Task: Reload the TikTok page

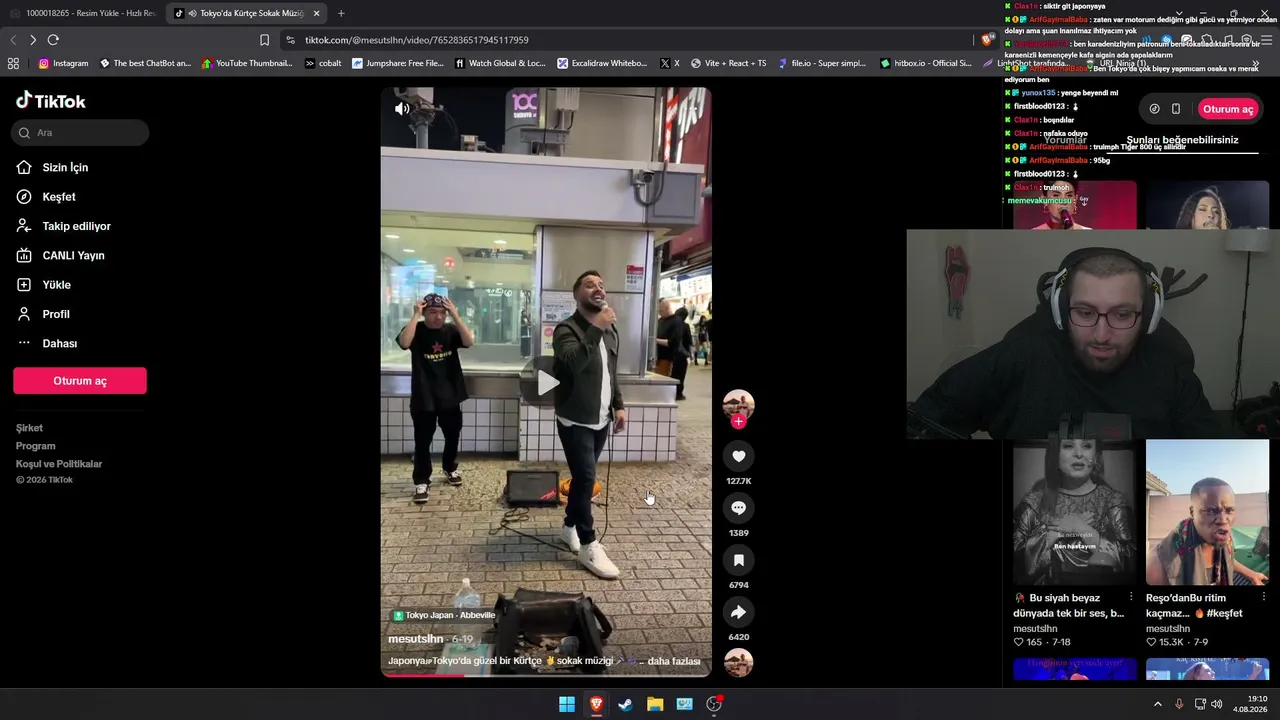Action: tap(53, 40)
